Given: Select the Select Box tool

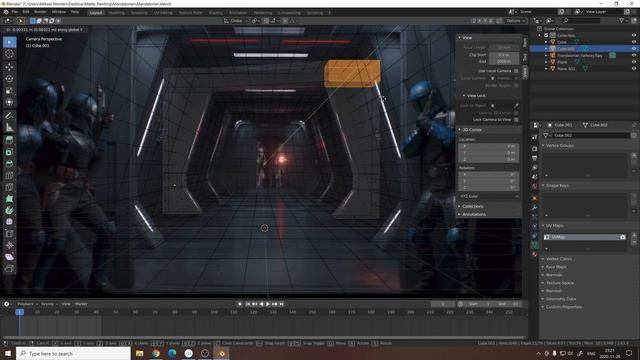Looking at the screenshot, I should pyautogui.click(x=9, y=42).
